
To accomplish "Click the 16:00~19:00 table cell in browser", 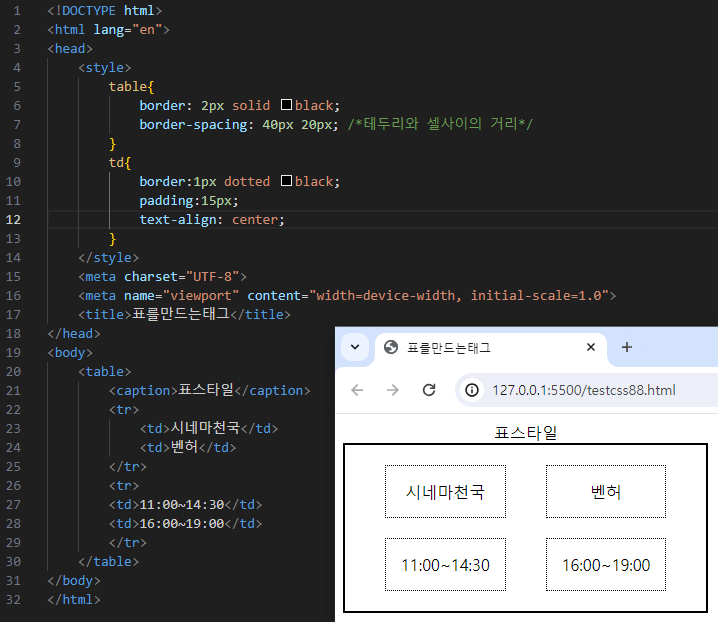I will [605, 564].
